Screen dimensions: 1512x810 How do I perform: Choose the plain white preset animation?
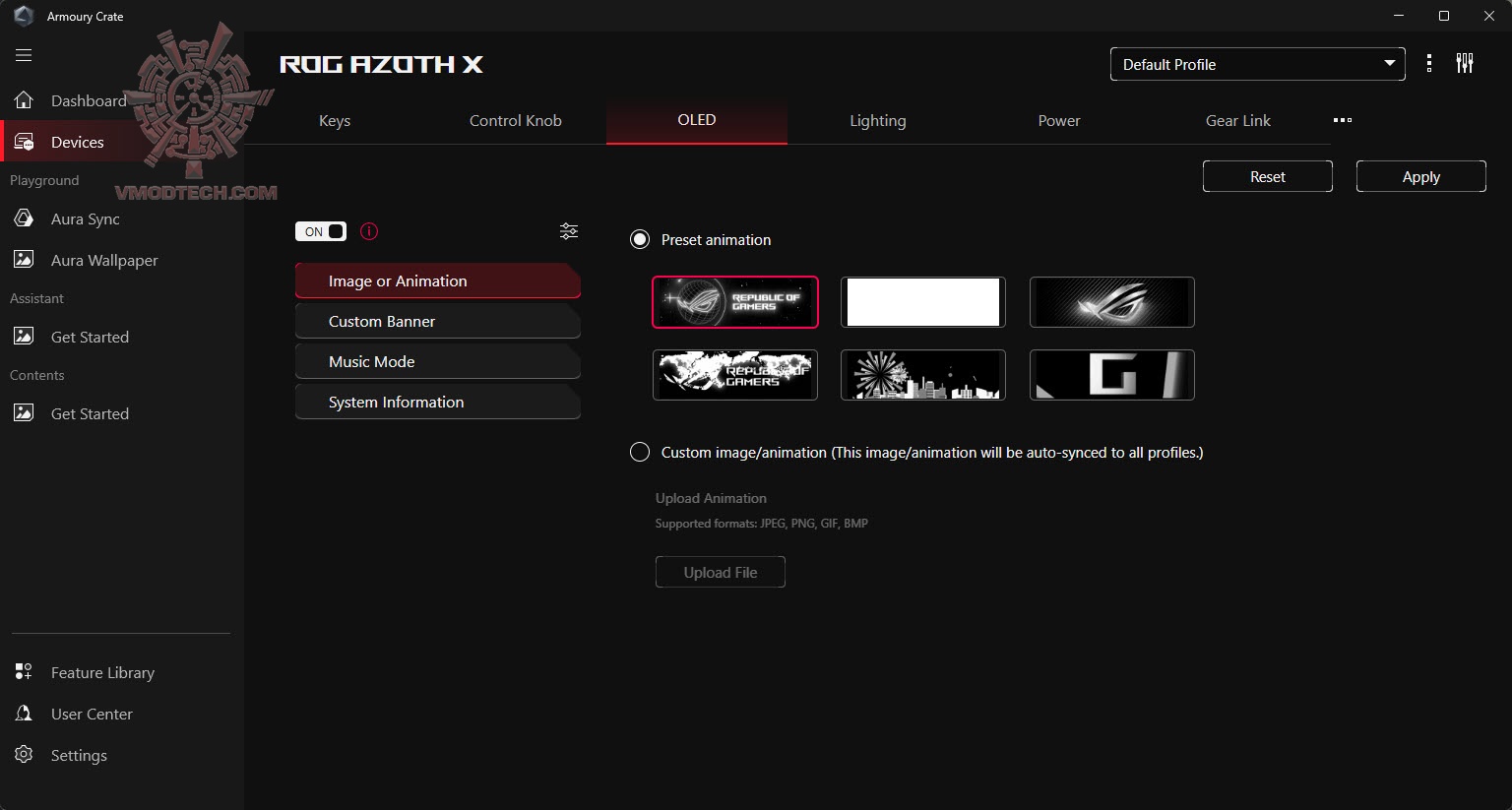click(923, 302)
